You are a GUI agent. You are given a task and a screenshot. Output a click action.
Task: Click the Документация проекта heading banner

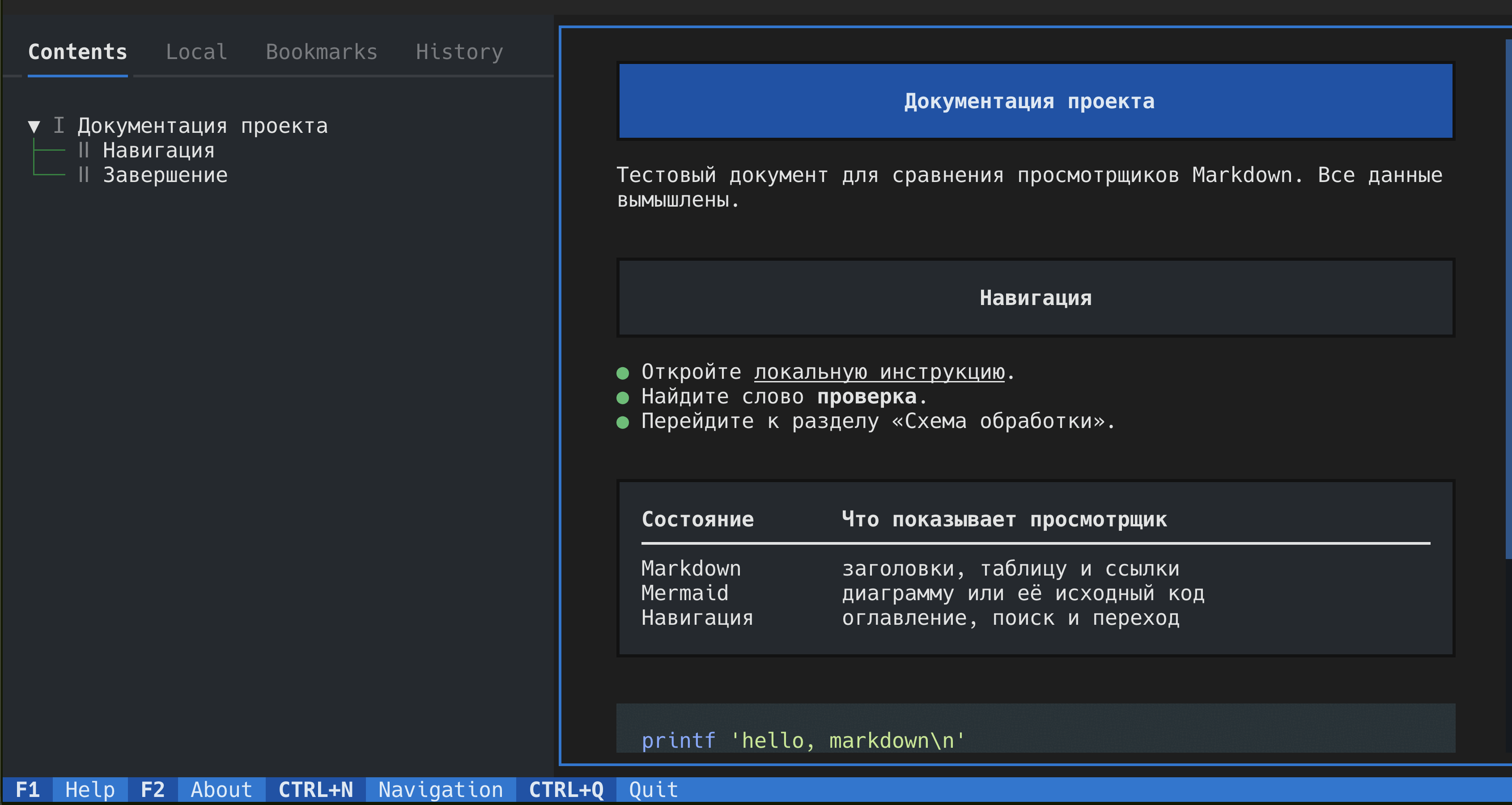tap(1036, 102)
